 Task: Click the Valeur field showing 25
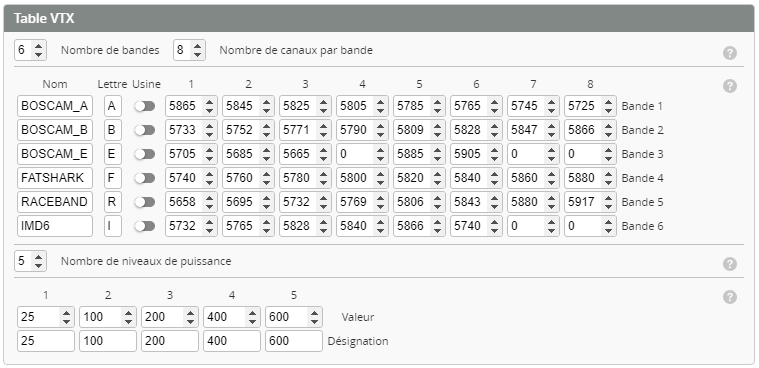(46, 317)
